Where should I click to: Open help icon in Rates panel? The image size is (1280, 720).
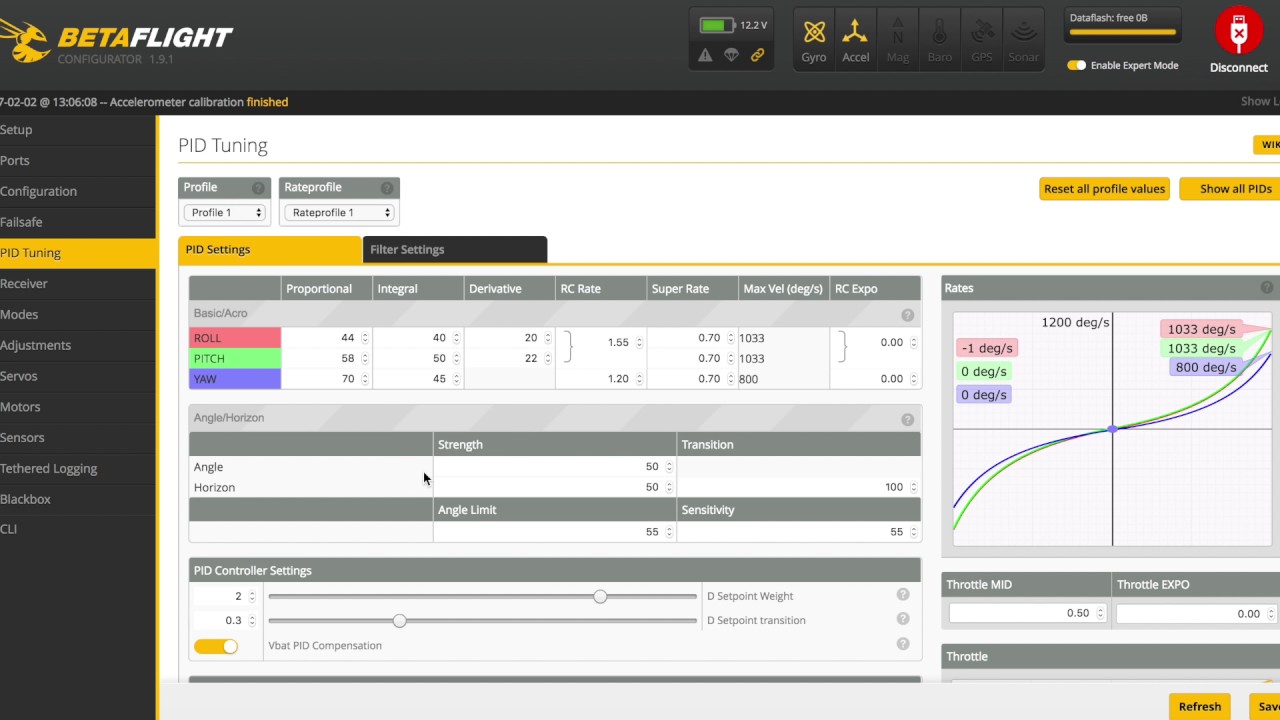coord(1267,288)
